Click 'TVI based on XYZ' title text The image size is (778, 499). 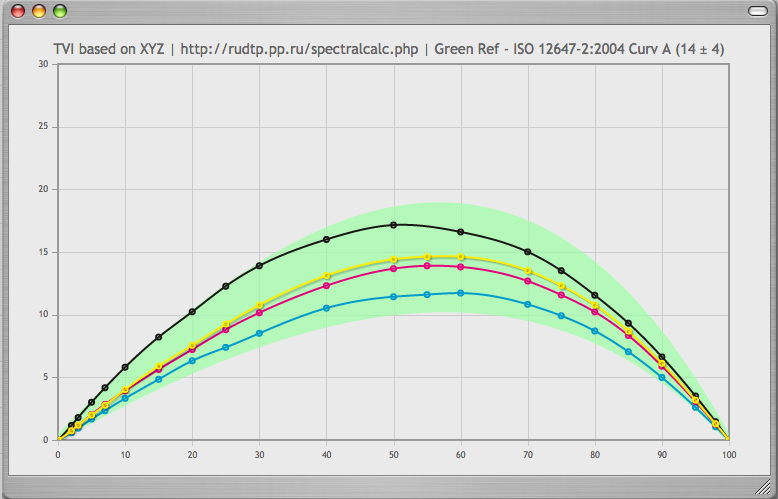tap(109, 49)
